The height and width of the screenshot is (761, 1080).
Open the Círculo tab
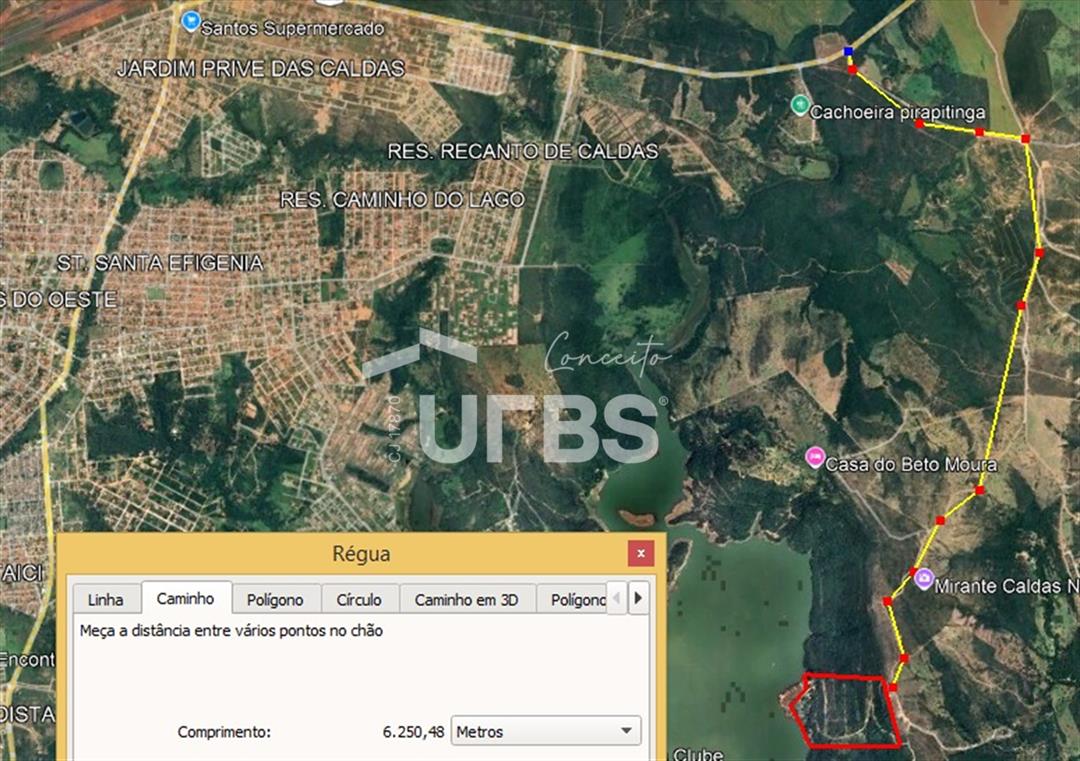[359, 599]
